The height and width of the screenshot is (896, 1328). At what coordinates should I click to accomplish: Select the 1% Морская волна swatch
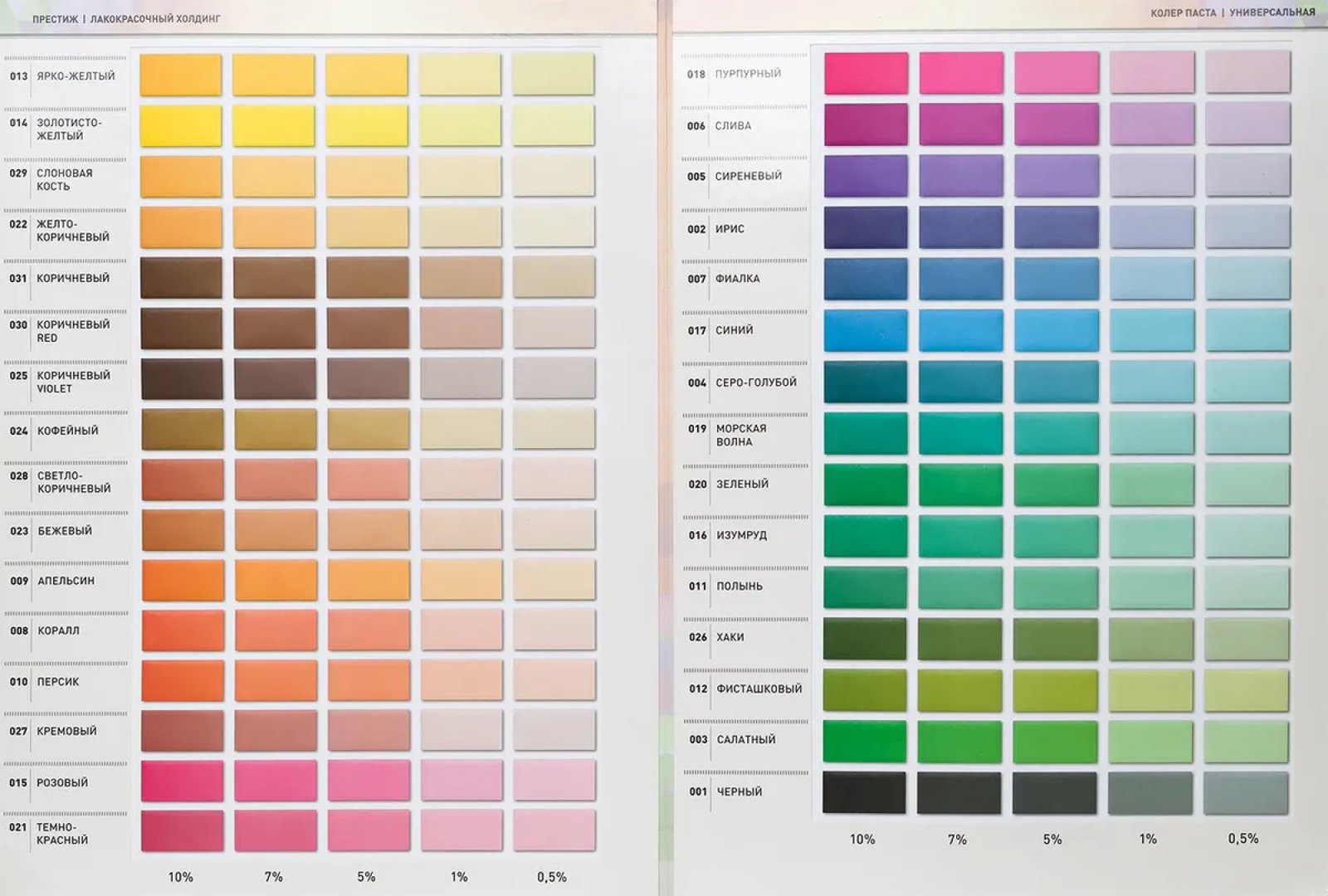click(1152, 433)
